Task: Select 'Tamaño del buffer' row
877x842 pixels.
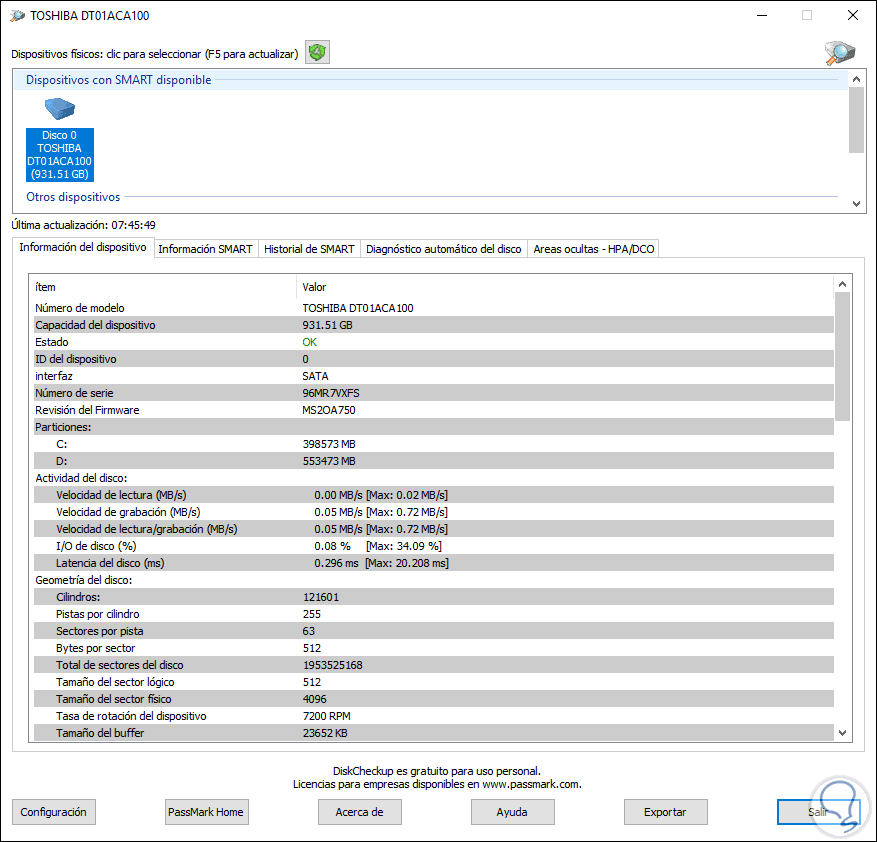Action: tap(433, 733)
